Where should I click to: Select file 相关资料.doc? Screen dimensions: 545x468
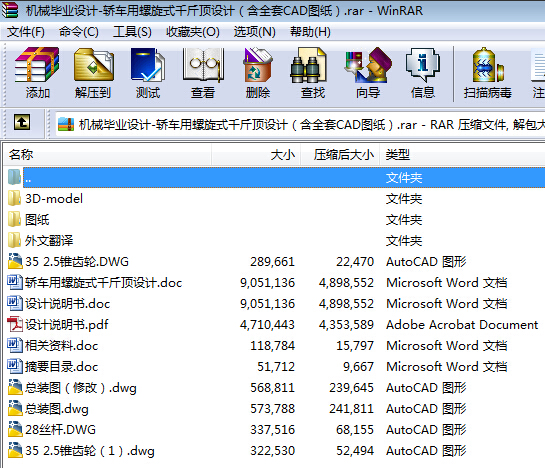coord(62,346)
